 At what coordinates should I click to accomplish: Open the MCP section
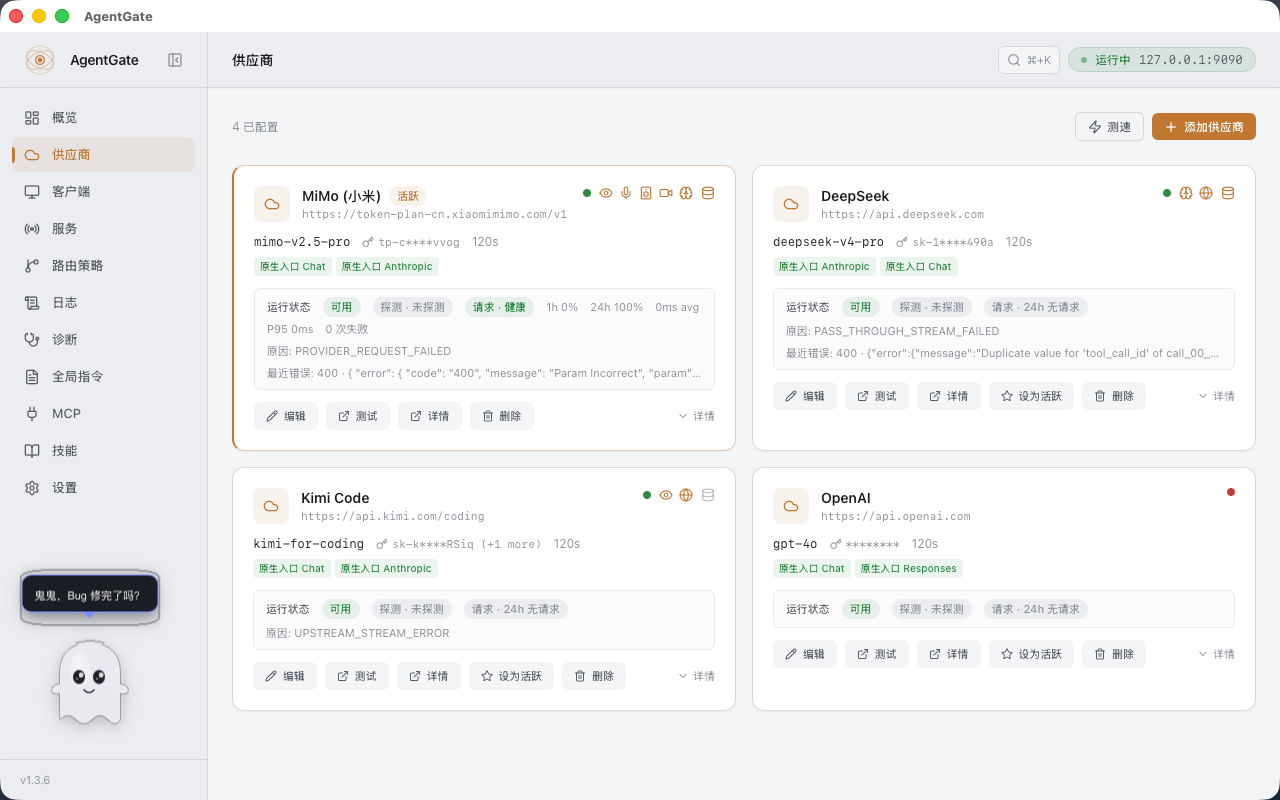(x=103, y=413)
